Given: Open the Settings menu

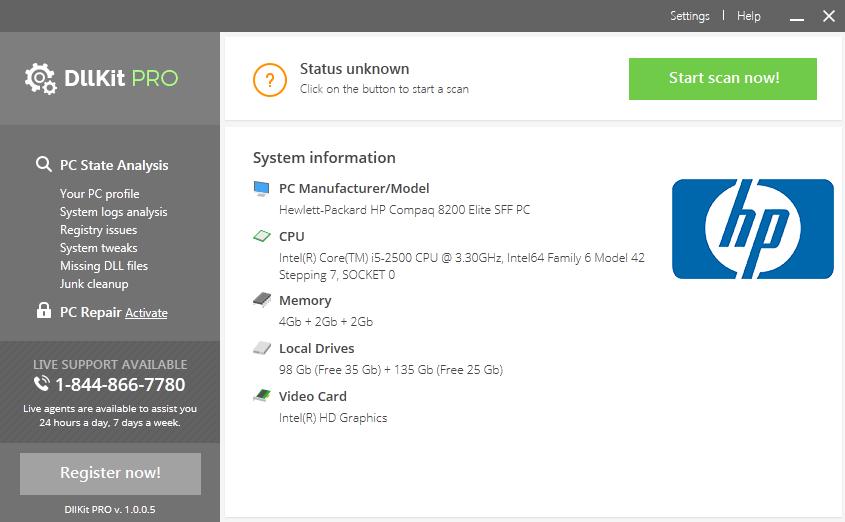Looking at the screenshot, I should click(689, 16).
